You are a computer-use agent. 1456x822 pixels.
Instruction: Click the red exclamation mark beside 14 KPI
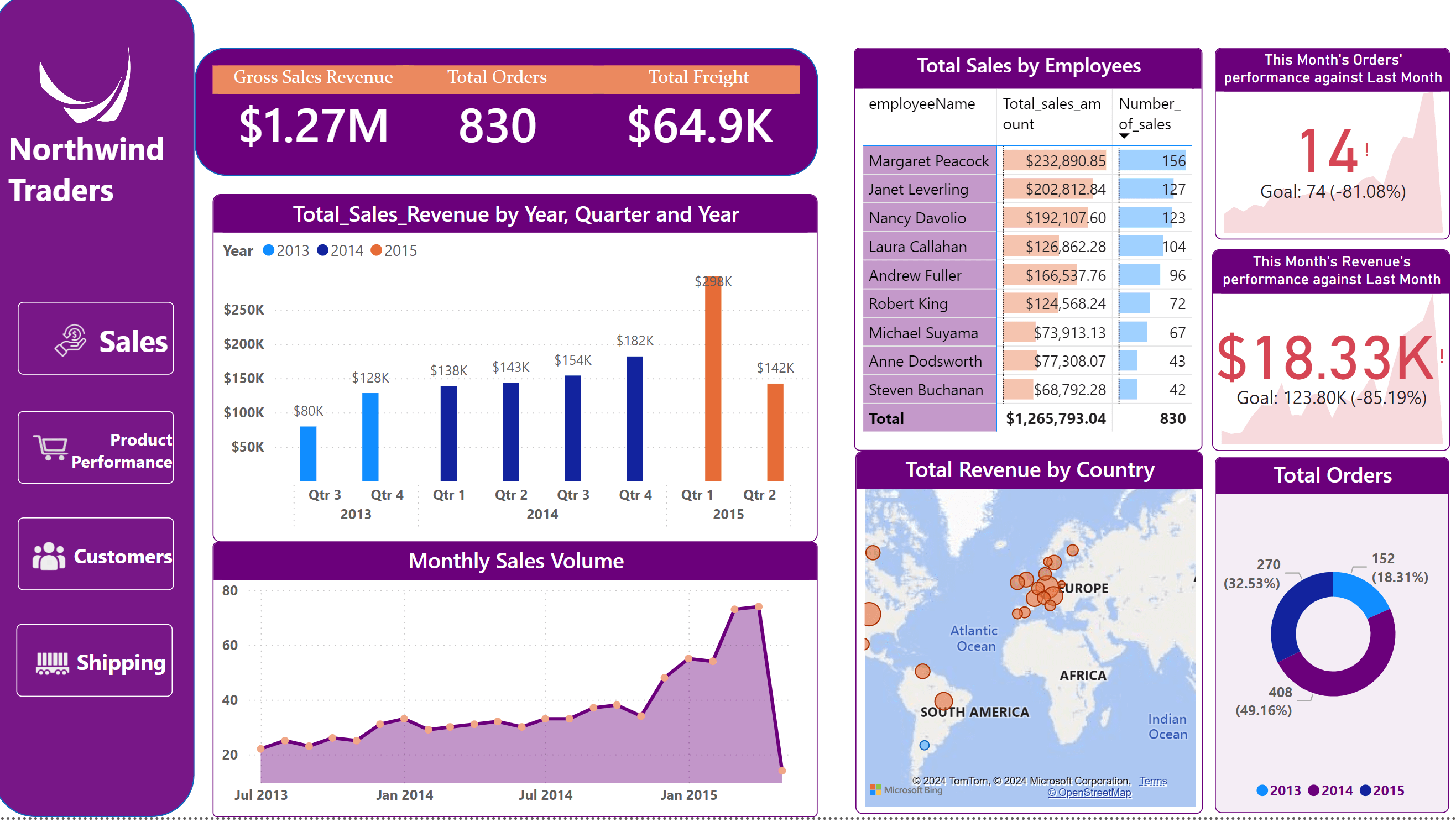pos(1367,150)
